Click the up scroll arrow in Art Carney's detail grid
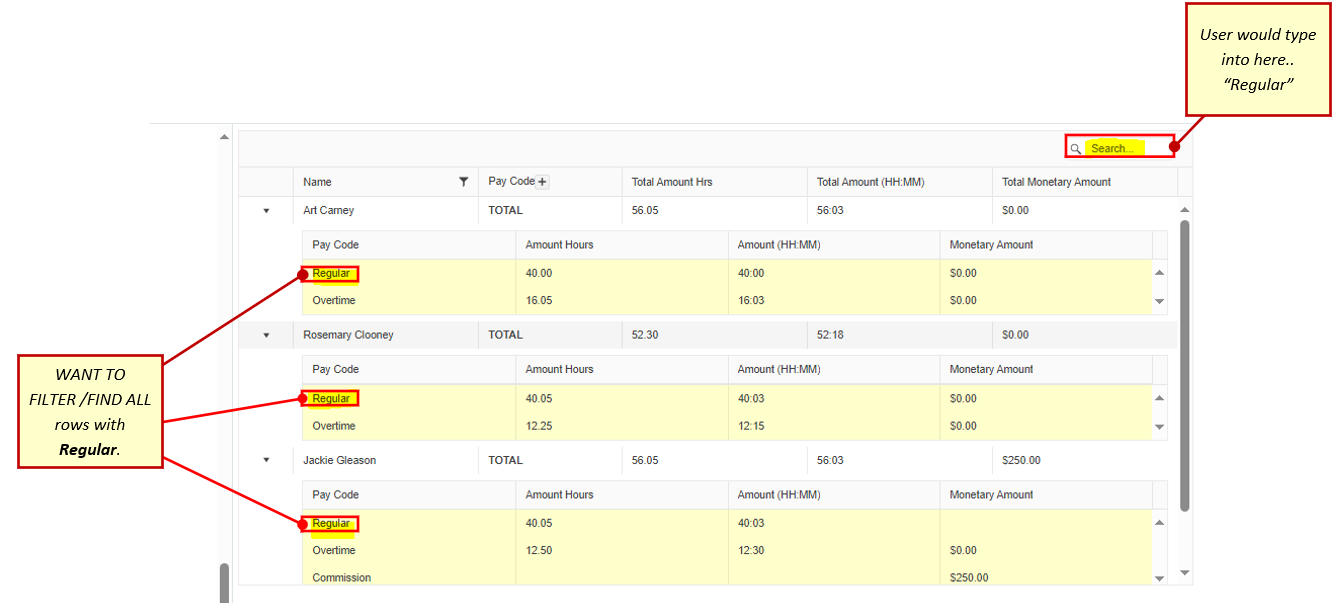 (1159, 271)
